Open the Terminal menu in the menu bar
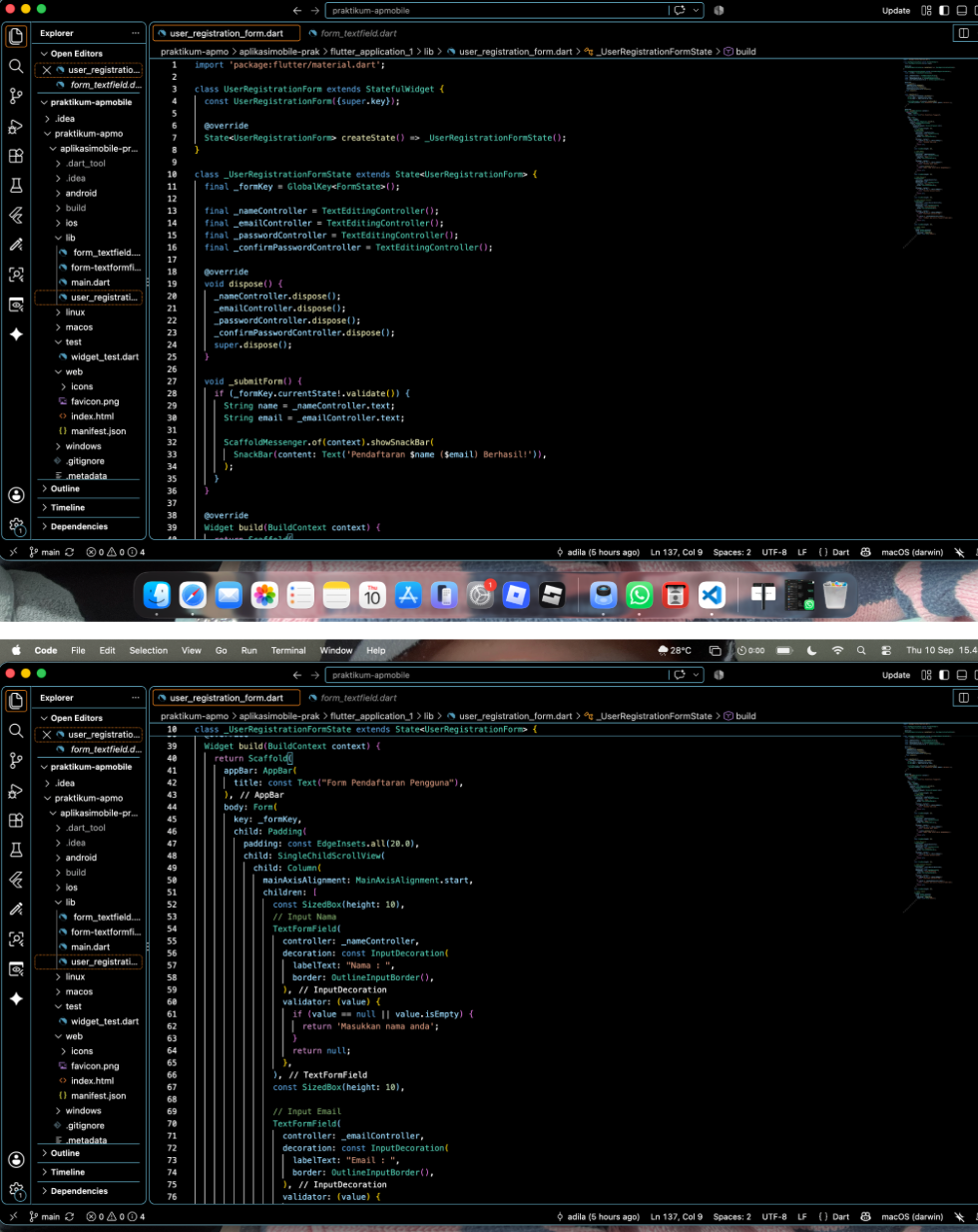The height and width of the screenshot is (1232, 978). pyautogui.click(x=288, y=650)
